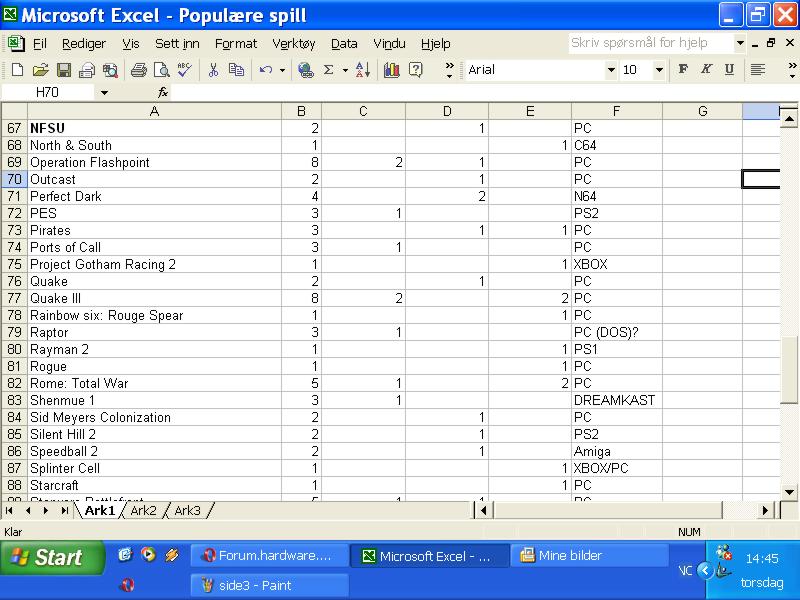Click horizontal scrollbar right arrow
800x600 pixels.
point(765,510)
